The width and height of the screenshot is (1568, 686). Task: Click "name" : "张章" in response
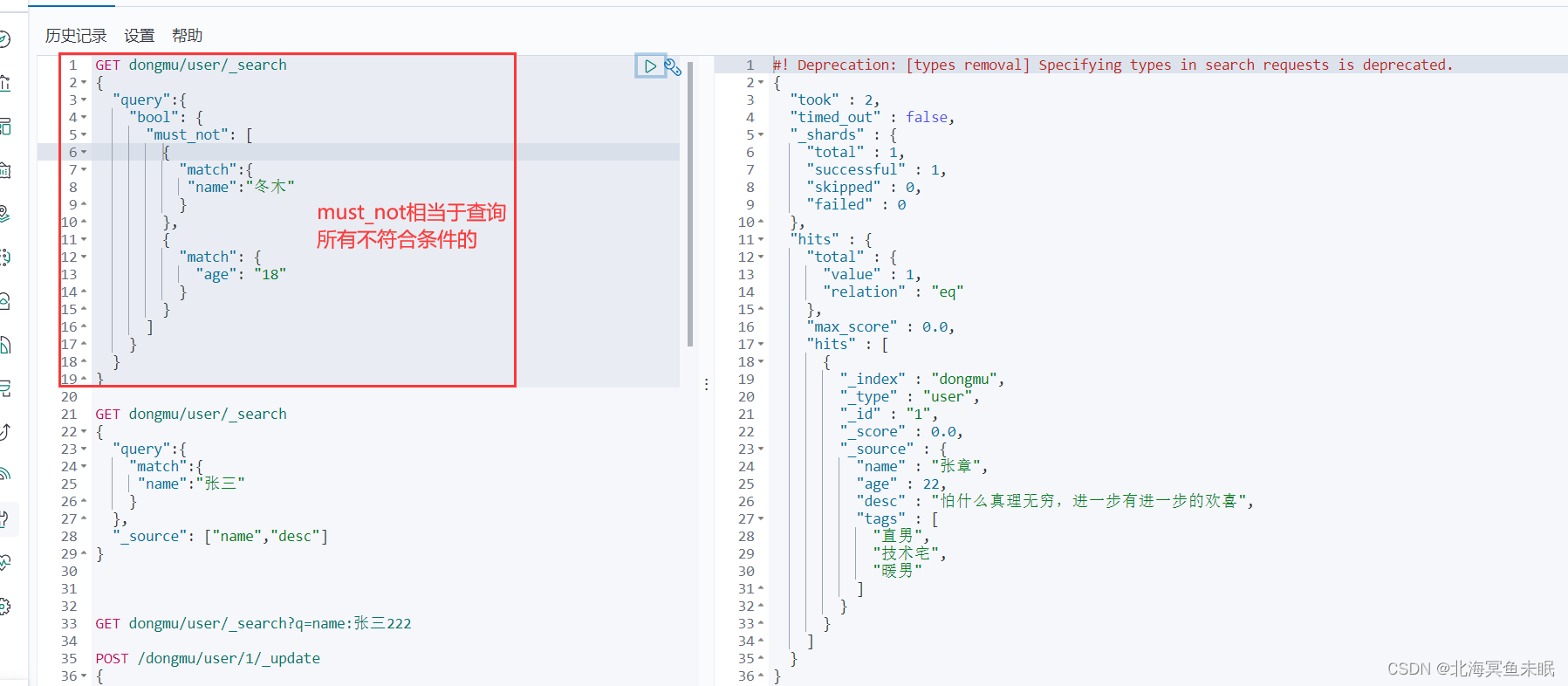921,466
